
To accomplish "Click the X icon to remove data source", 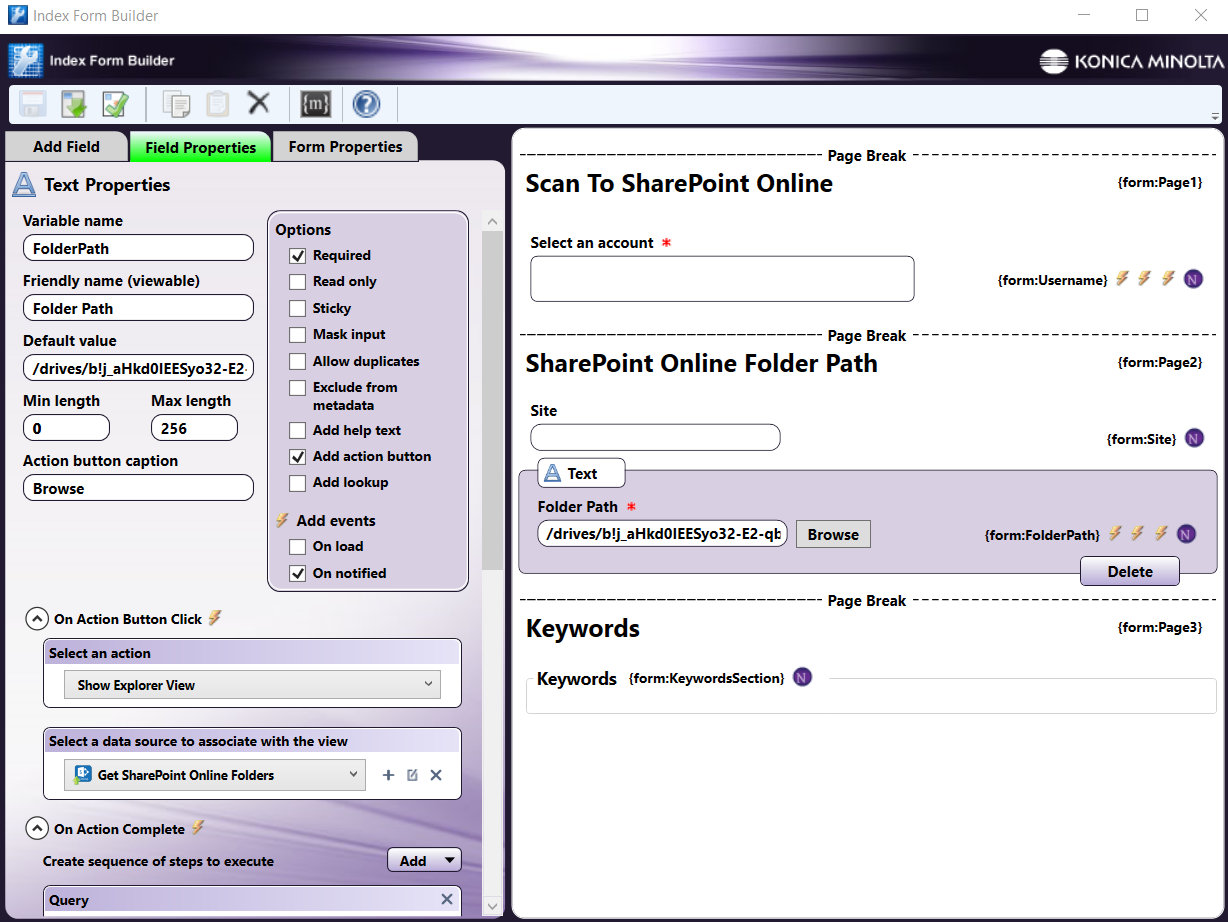I will (x=436, y=775).
